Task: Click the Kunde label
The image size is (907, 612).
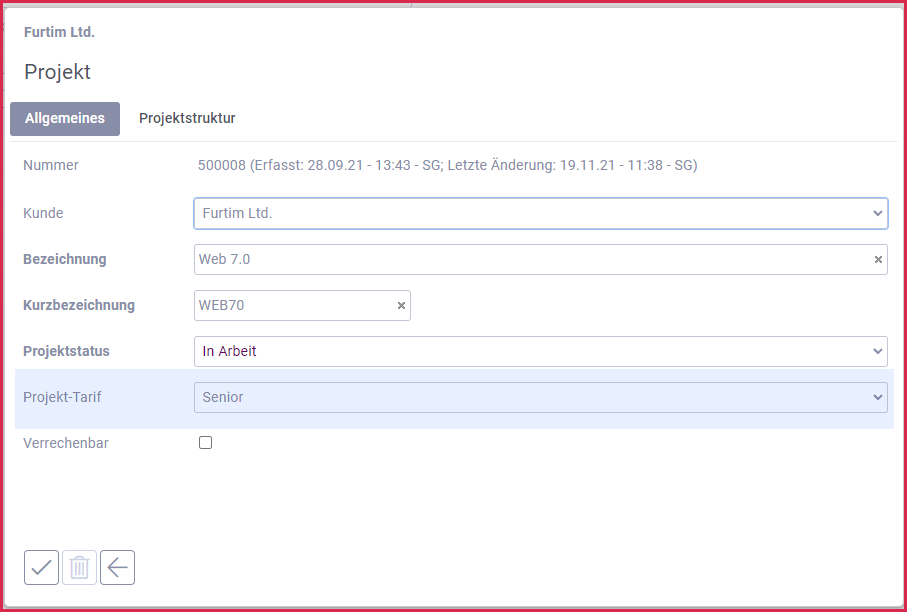Action: (x=43, y=213)
